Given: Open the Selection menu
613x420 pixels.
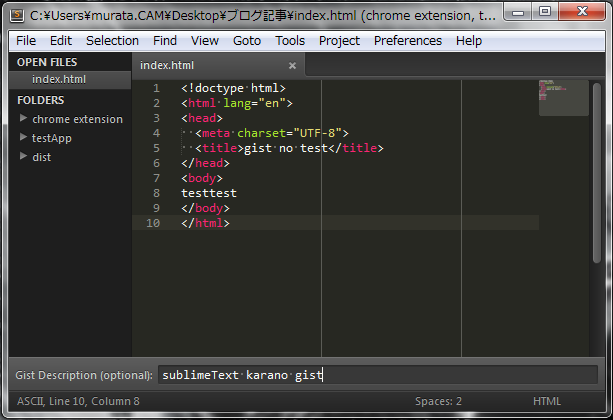Looking at the screenshot, I should point(112,41).
